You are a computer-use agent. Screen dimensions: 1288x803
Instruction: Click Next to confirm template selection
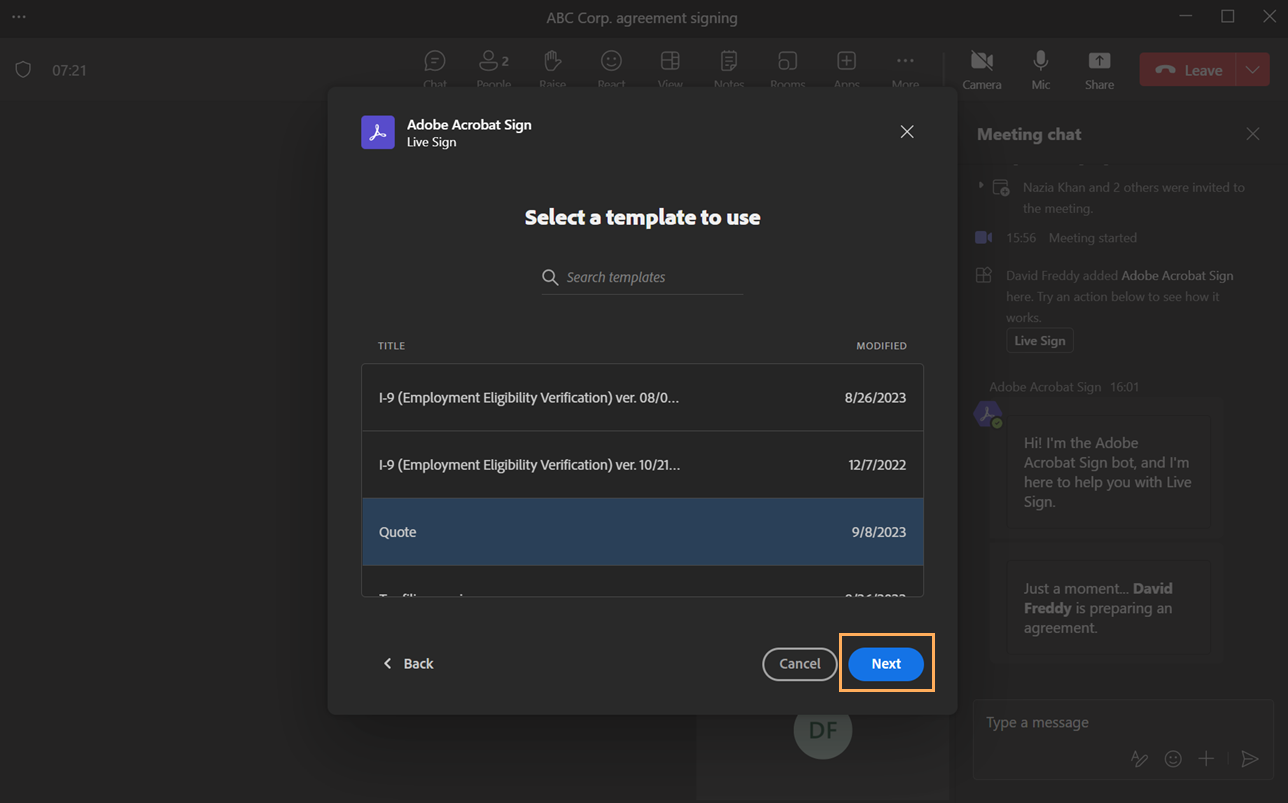click(x=886, y=663)
